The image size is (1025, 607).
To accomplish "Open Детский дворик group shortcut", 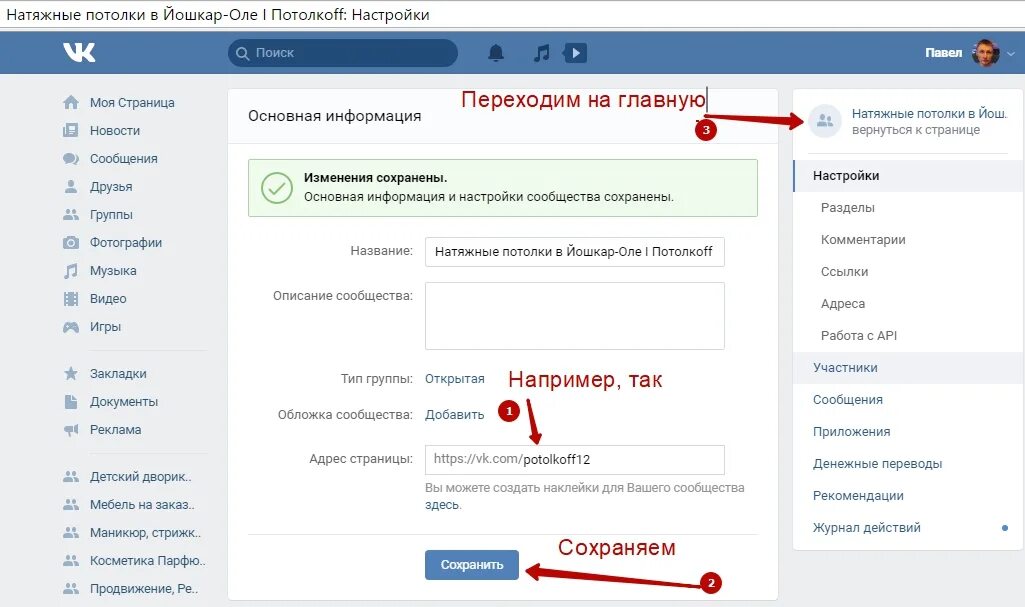I will (x=141, y=477).
